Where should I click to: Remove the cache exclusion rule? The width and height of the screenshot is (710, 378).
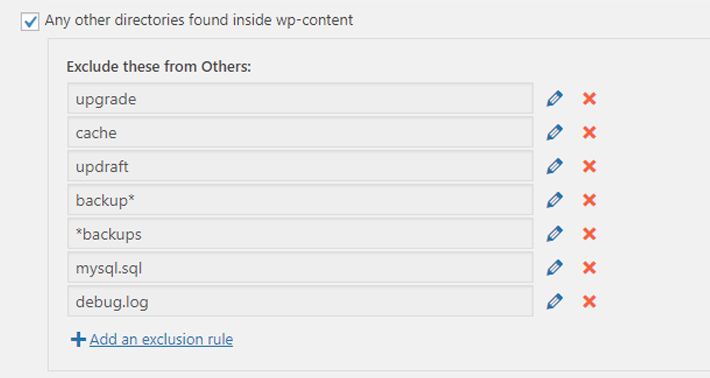[589, 132]
